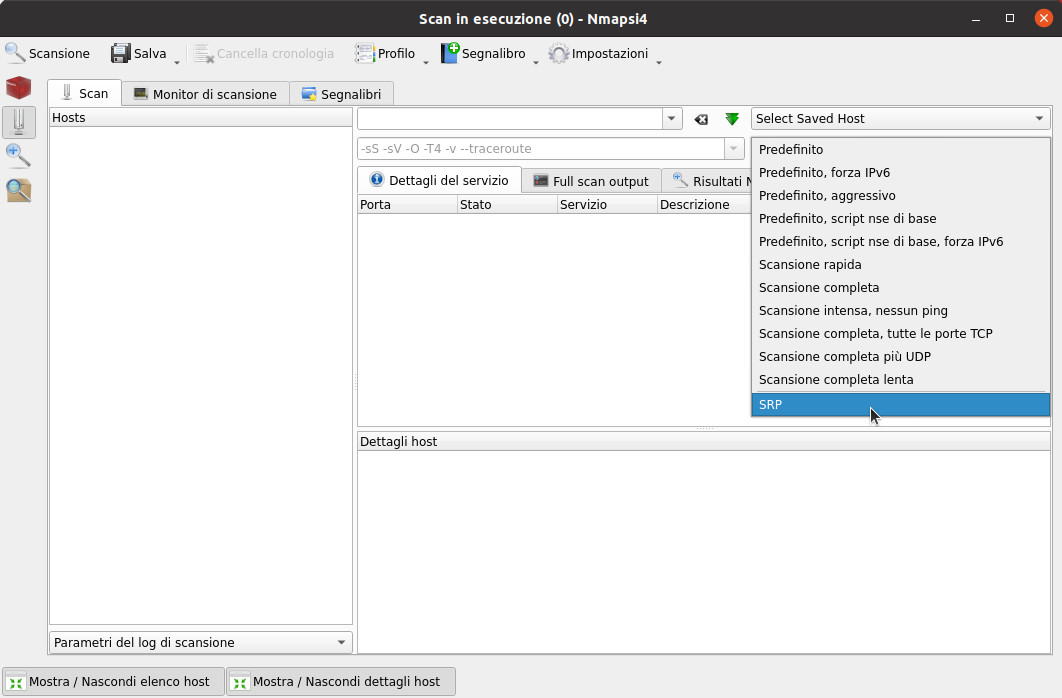Close the Nmapsi4 window
1062x698 pixels.
(1044, 18)
